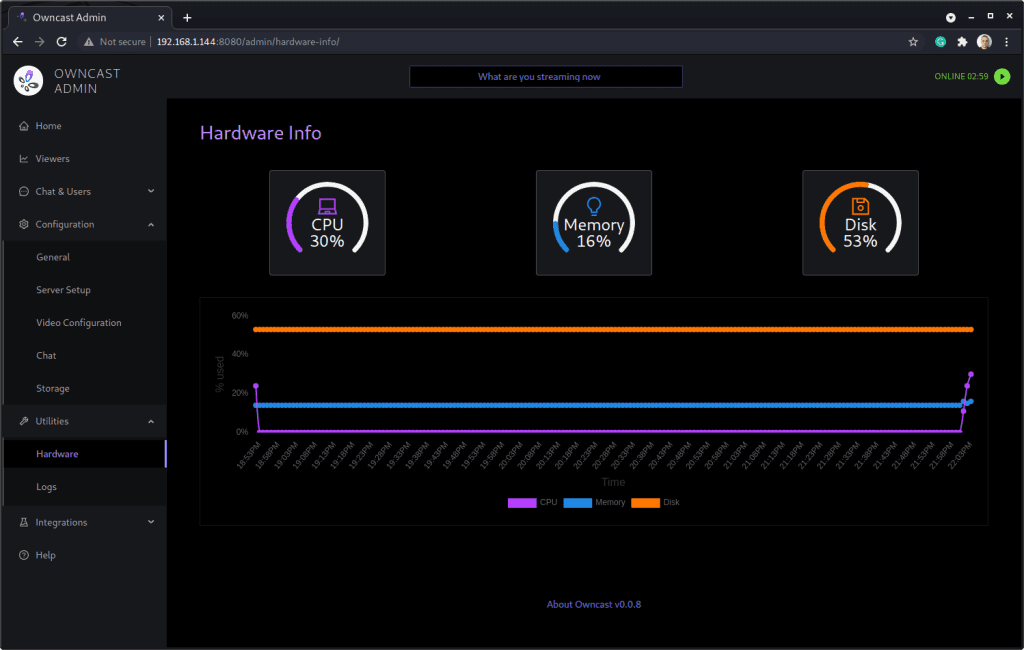The width and height of the screenshot is (1024, 650).
Task: Reload the page using the refresh icon
Action: (62, 42)
